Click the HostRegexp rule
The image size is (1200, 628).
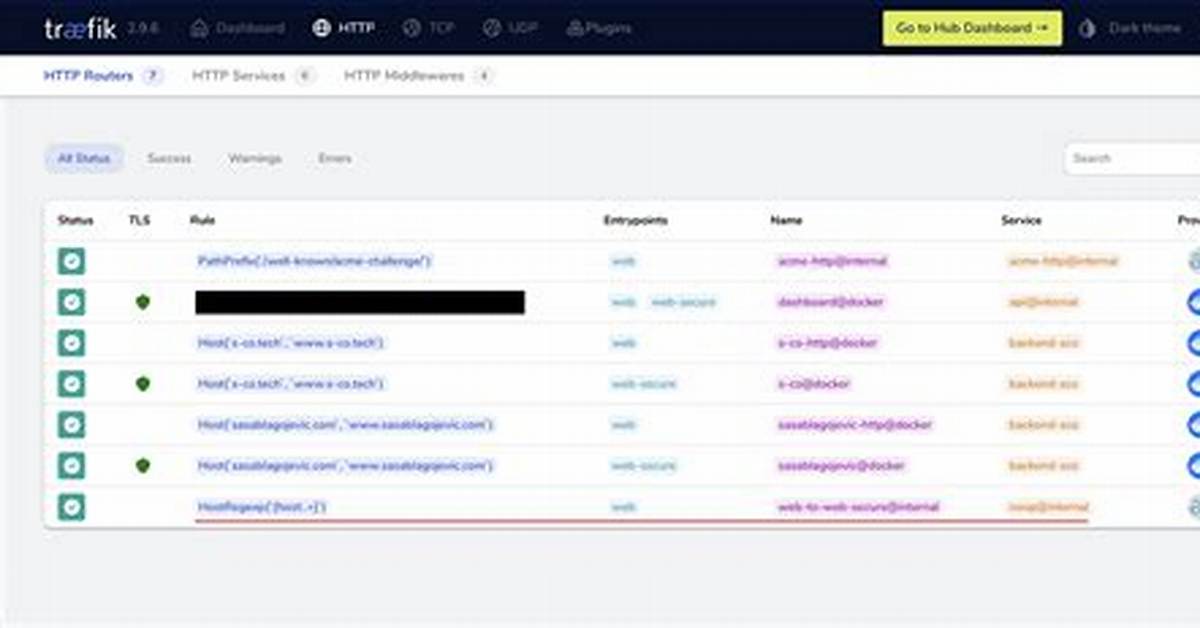pos(262,507)
